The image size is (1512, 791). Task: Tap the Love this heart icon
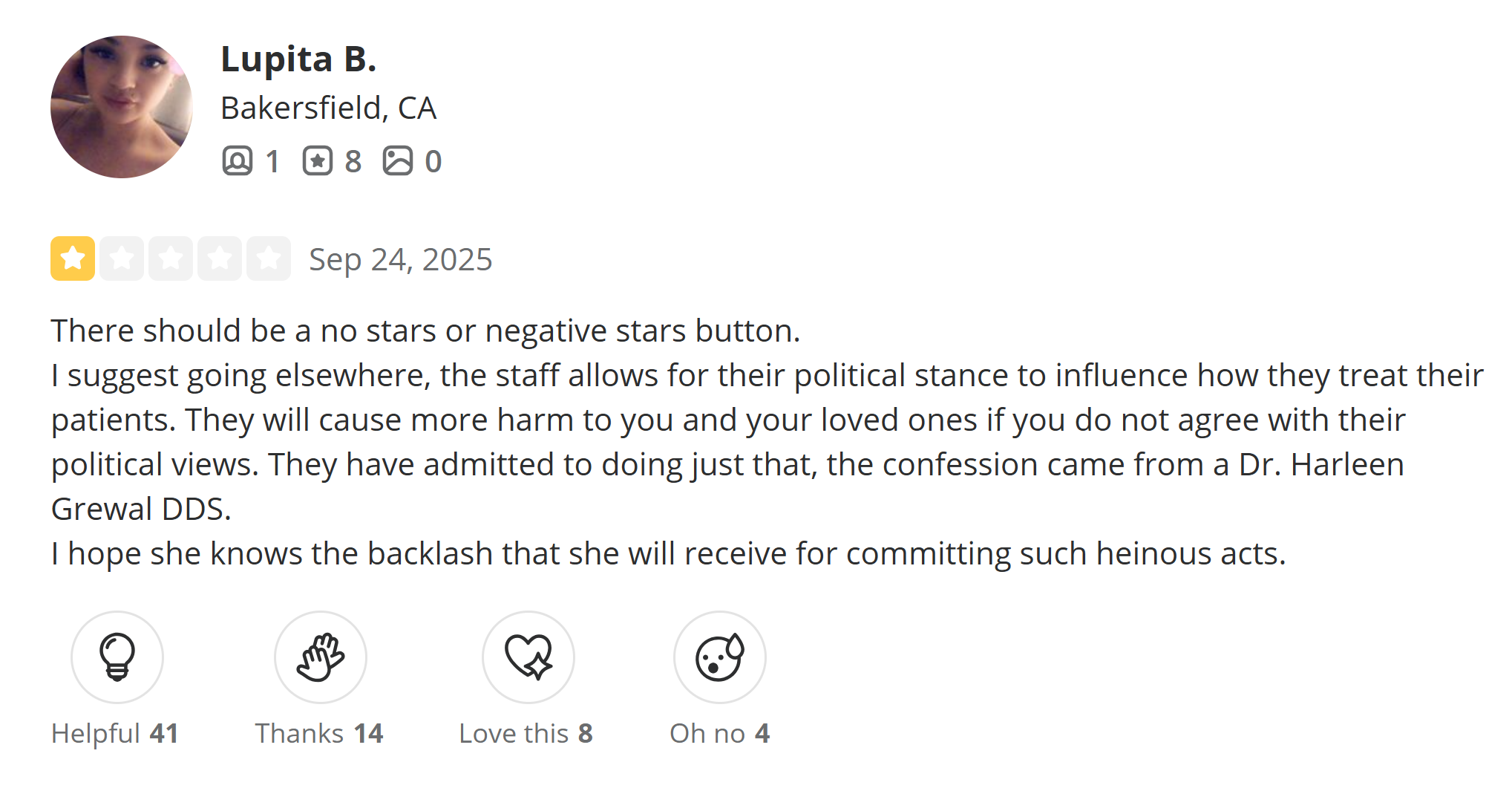[528, 657]
